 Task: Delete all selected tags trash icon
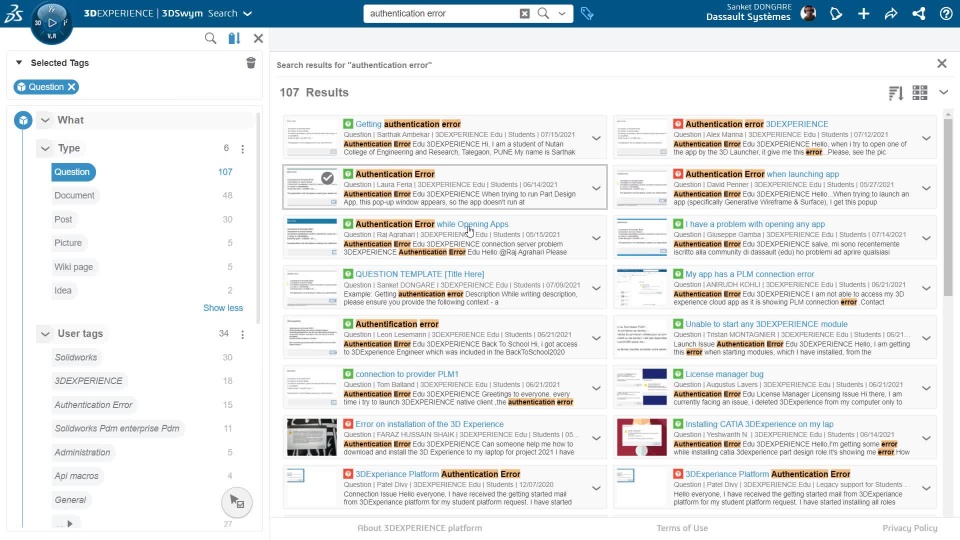pyautogui.click(x=251, y=63)
